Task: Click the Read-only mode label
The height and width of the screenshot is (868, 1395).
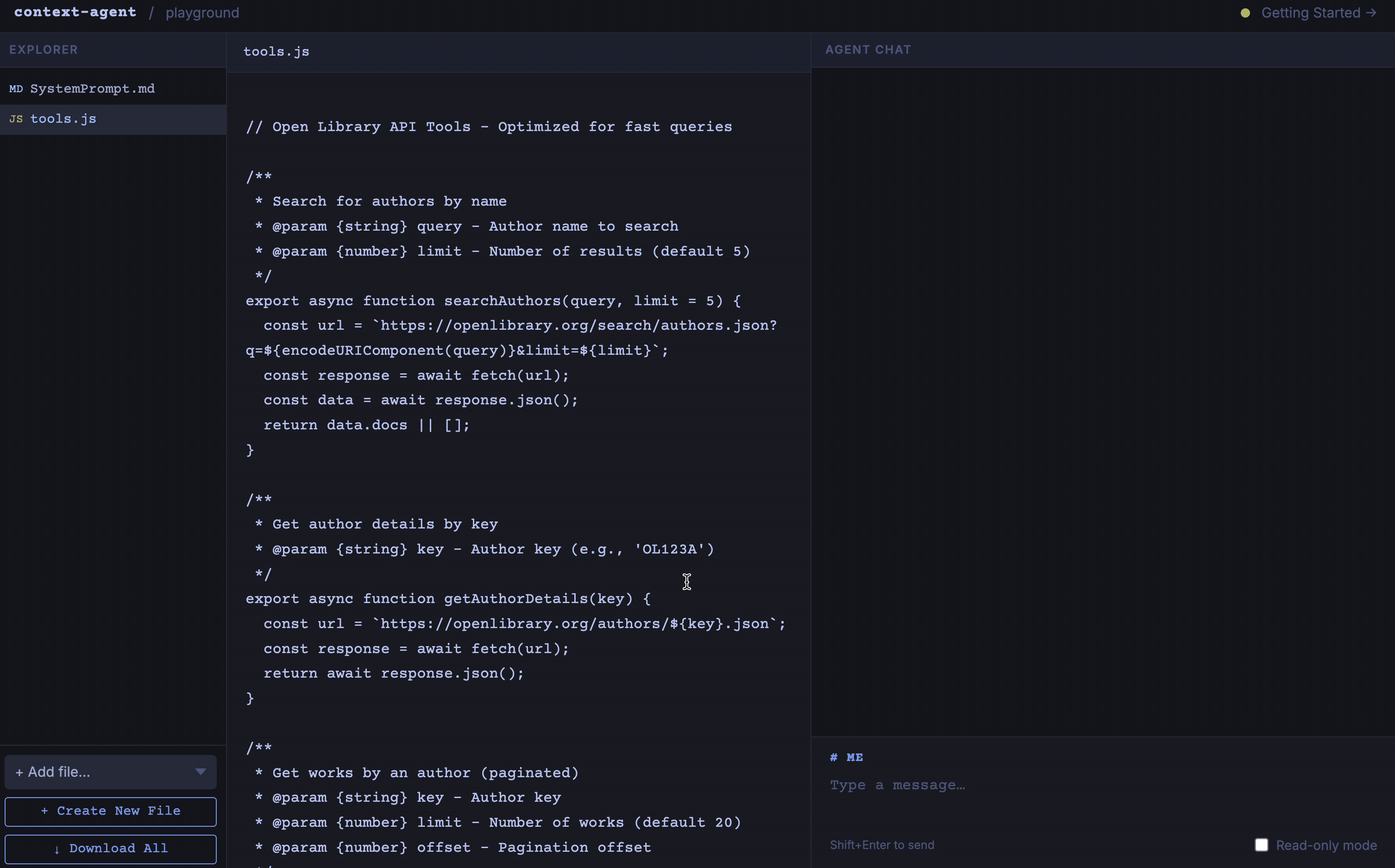Action: point(1326,845)
